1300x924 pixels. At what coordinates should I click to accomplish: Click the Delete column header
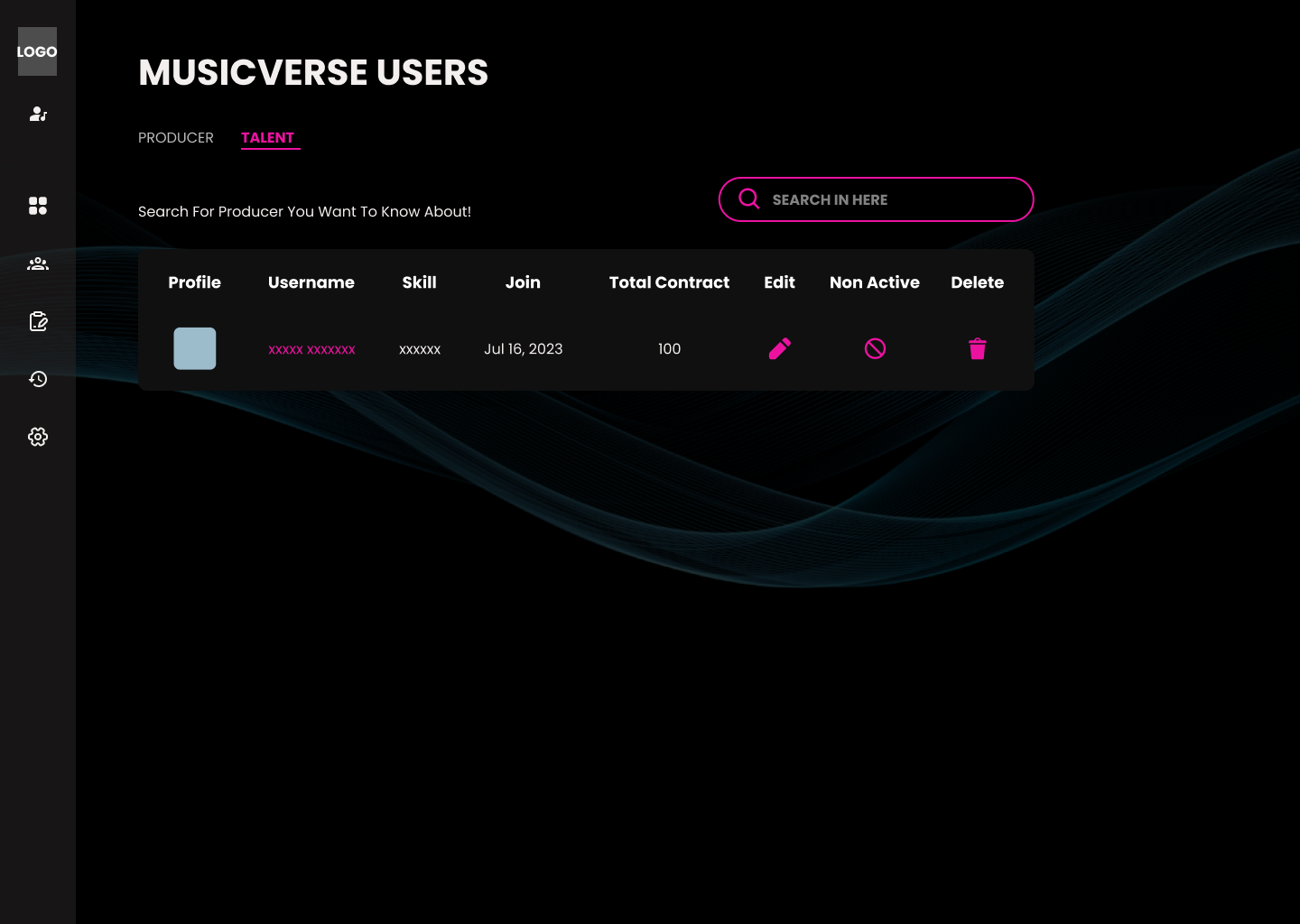click(x=978, y=282)
